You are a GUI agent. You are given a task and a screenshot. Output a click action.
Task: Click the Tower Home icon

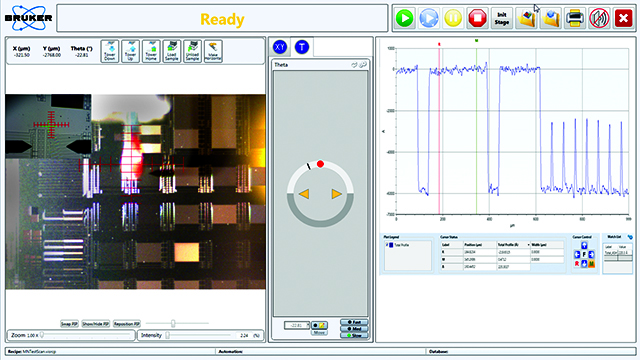click(x=151, y=51)
